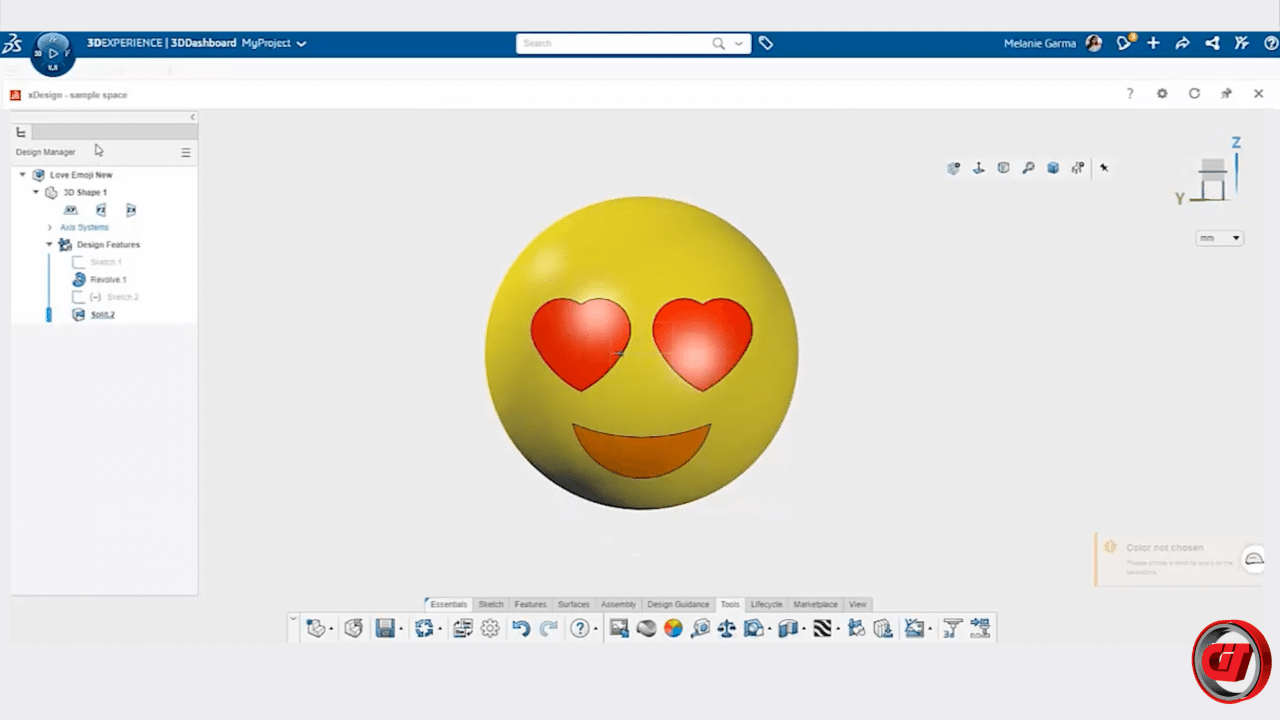Screen dimensions: 1280x720
Task: Click the balance scale tool icon
Action: [x=727, y=628]
